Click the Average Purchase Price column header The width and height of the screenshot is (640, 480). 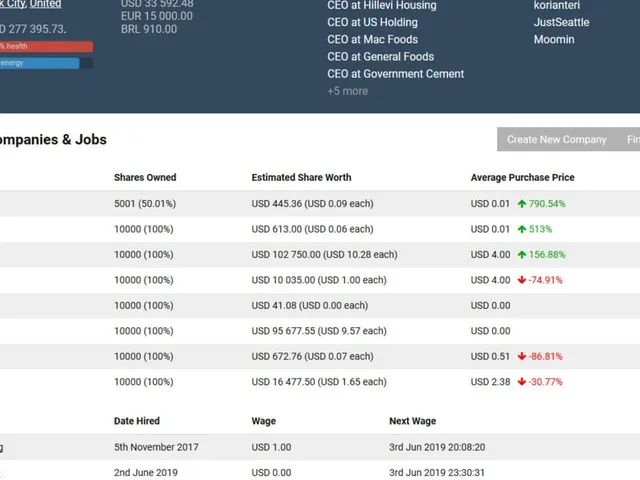(x=522, y=178)
